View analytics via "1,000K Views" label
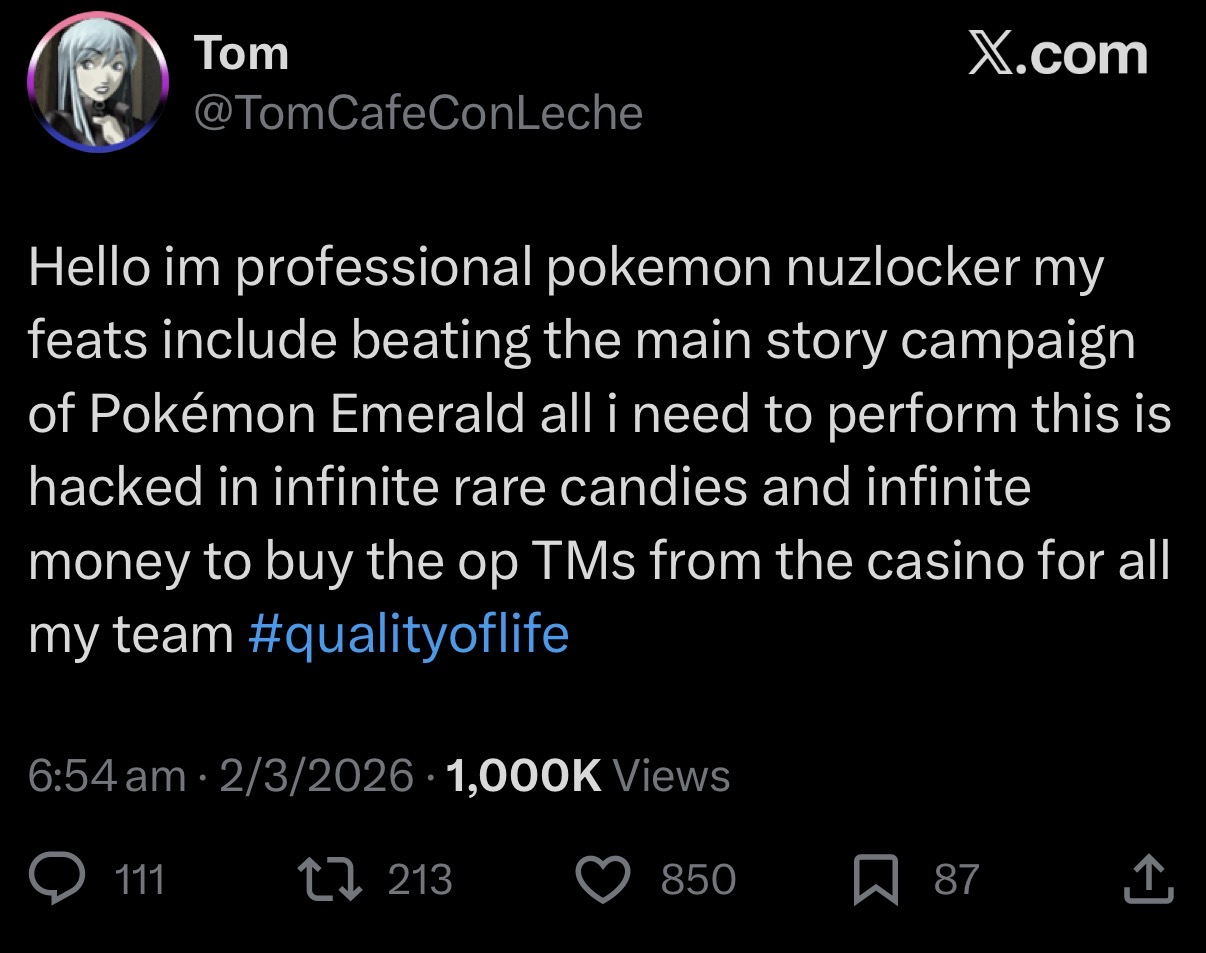Viewport: 1206px width, 953px height. point(588,776)
